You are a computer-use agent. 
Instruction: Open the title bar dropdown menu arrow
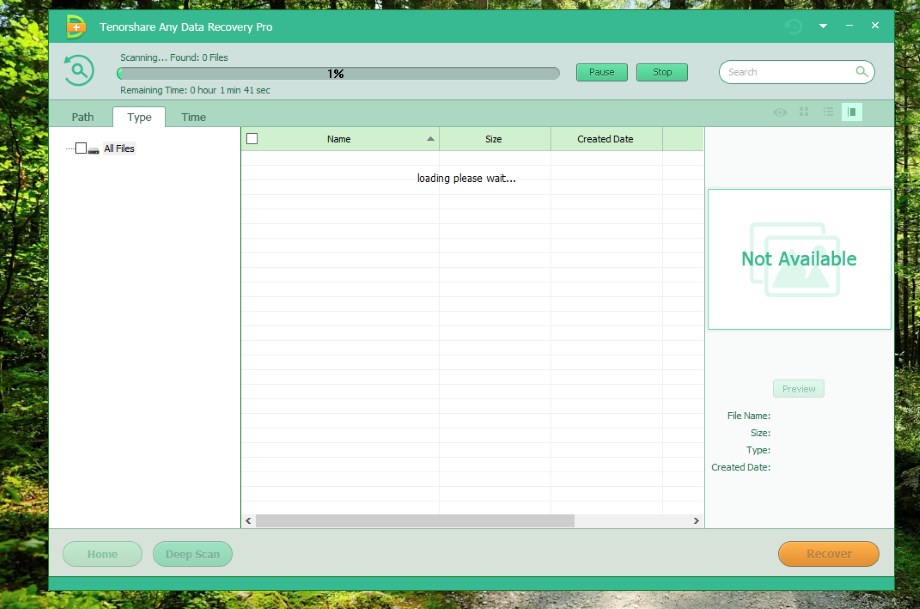point(823,27)
